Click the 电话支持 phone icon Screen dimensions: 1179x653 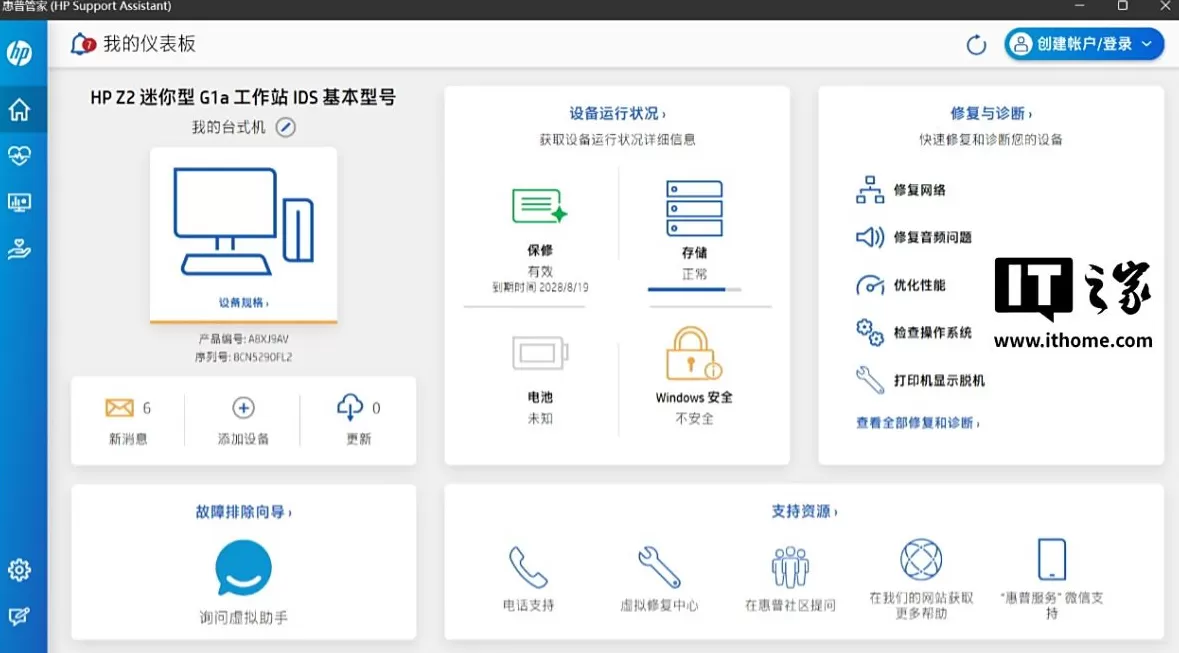coord(528,567)
